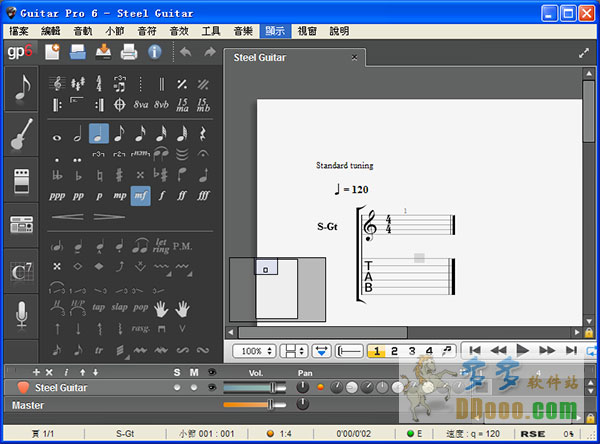Click the rewind button
600x444 pixels.
(x=499, y=350)
